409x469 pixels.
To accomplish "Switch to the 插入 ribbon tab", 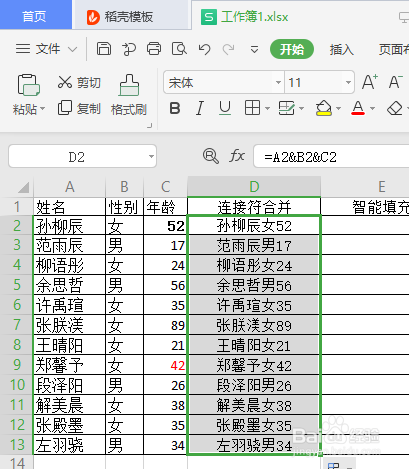I will pos(341,50).
